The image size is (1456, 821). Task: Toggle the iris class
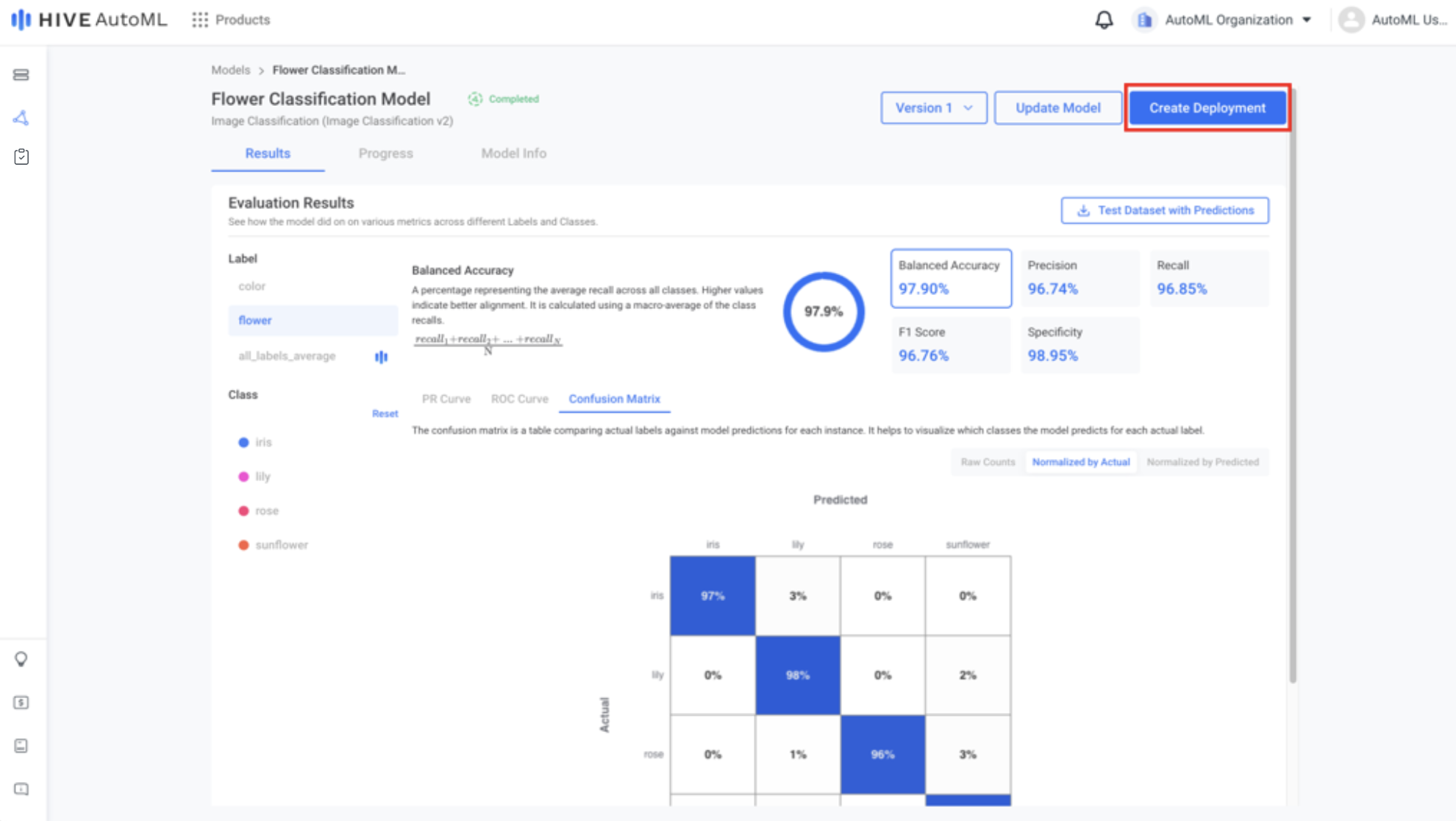[263, 442]
